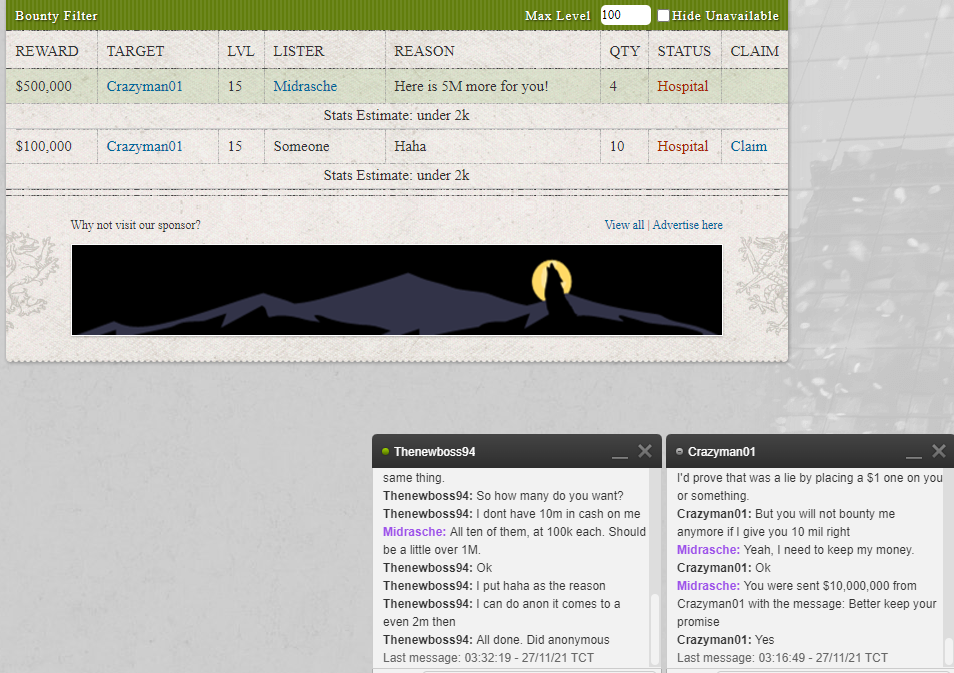The height and width of the screenshot is (673, 954).
Task: Open the View all sponsors link
Action: click(x=624, y=225)
